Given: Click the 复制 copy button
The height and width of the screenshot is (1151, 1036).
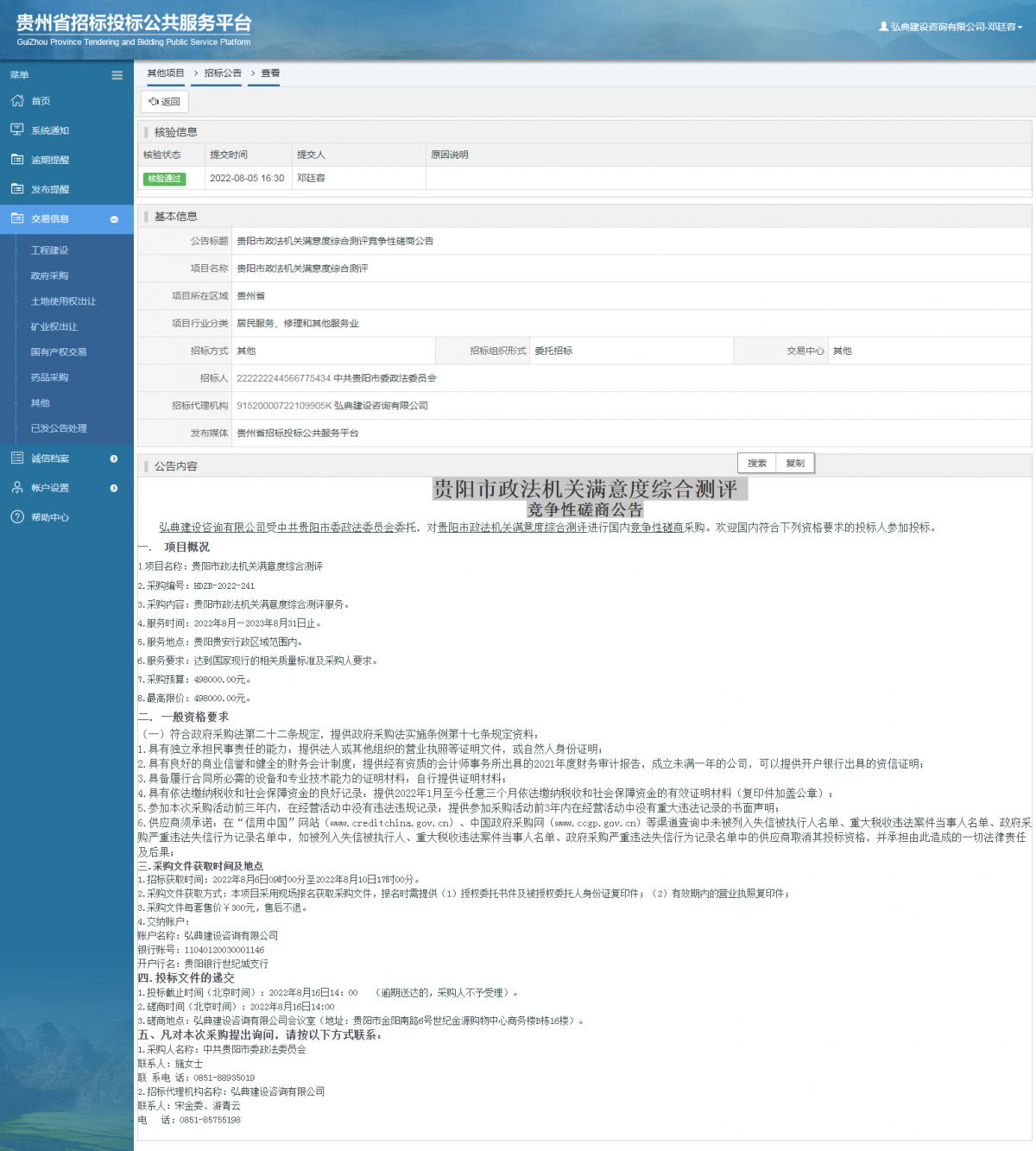Looking at the screenshot, I should tap(795, 464).
